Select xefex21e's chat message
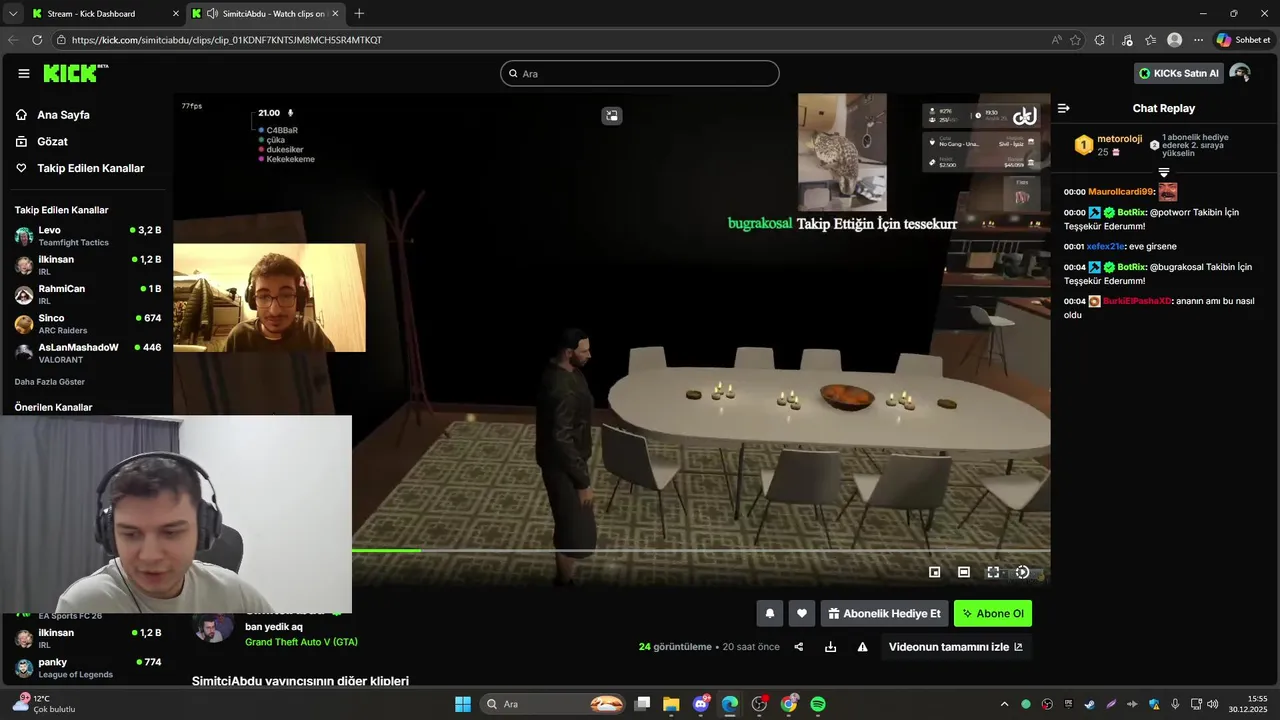The width and height of the screenshot is (1280, 720). click(x=1120, y=246)
